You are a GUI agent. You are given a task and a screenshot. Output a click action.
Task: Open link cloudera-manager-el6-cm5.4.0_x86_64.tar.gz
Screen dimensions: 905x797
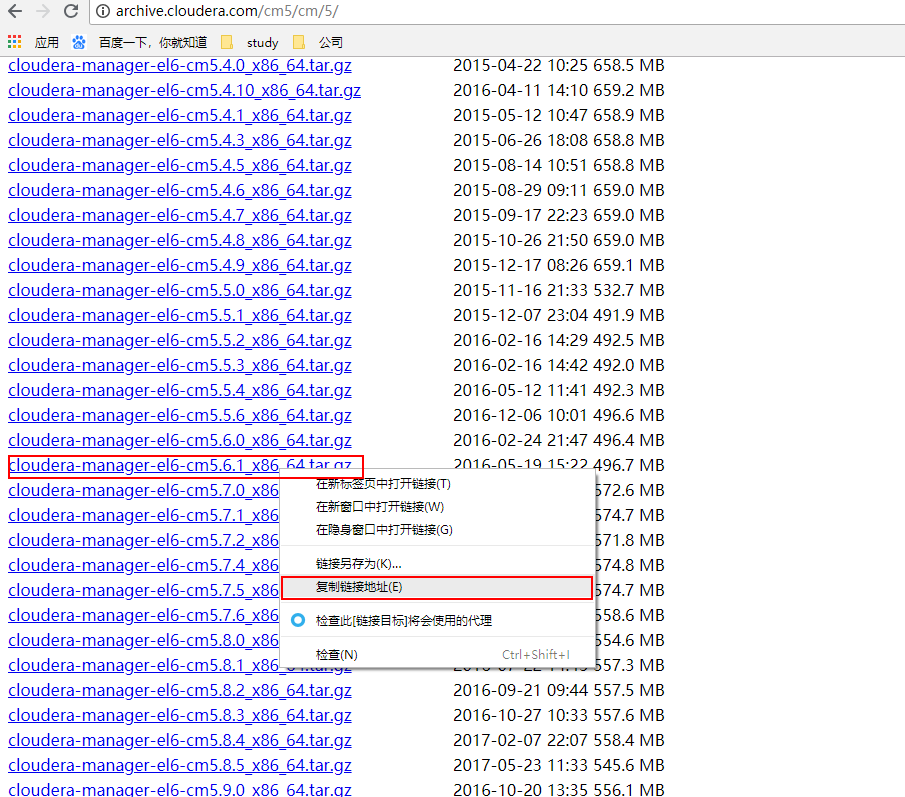(x=179, y=65)
